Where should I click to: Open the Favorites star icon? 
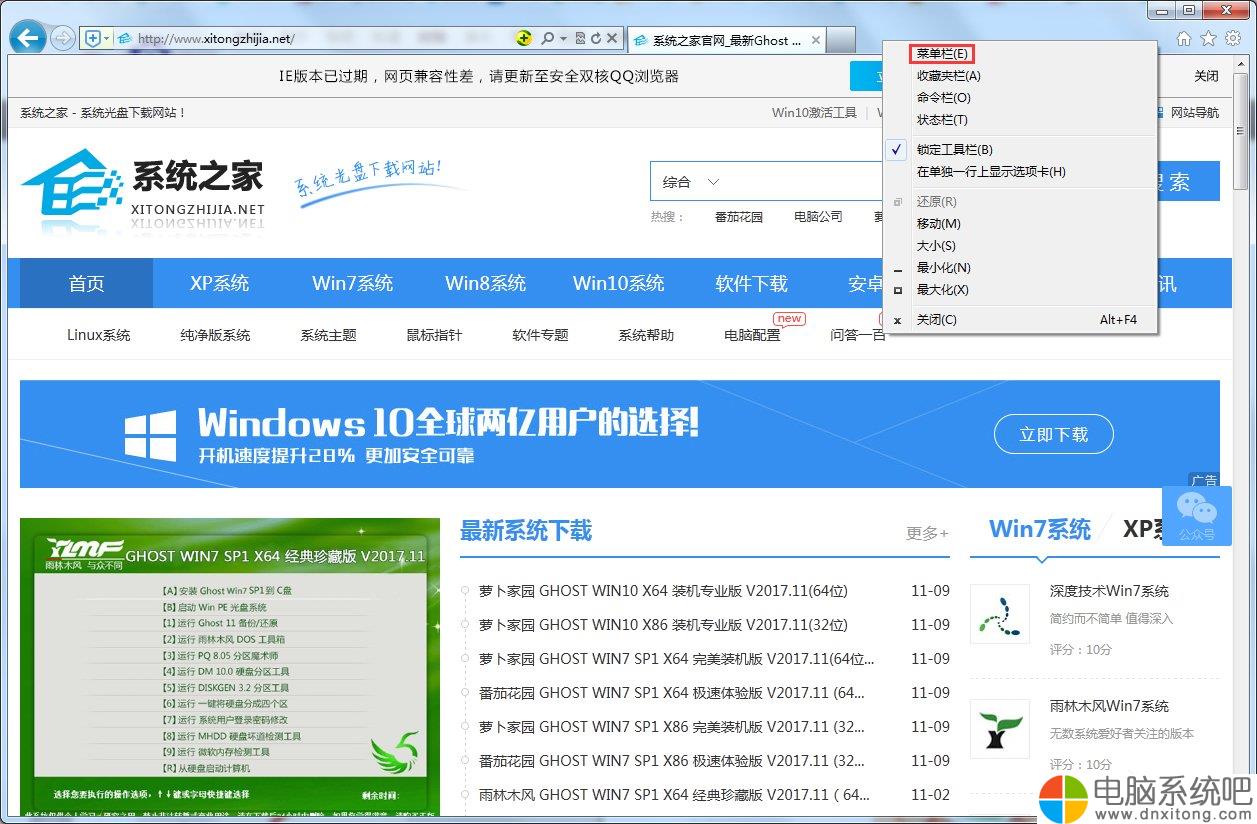click(x=1208, y=39)
